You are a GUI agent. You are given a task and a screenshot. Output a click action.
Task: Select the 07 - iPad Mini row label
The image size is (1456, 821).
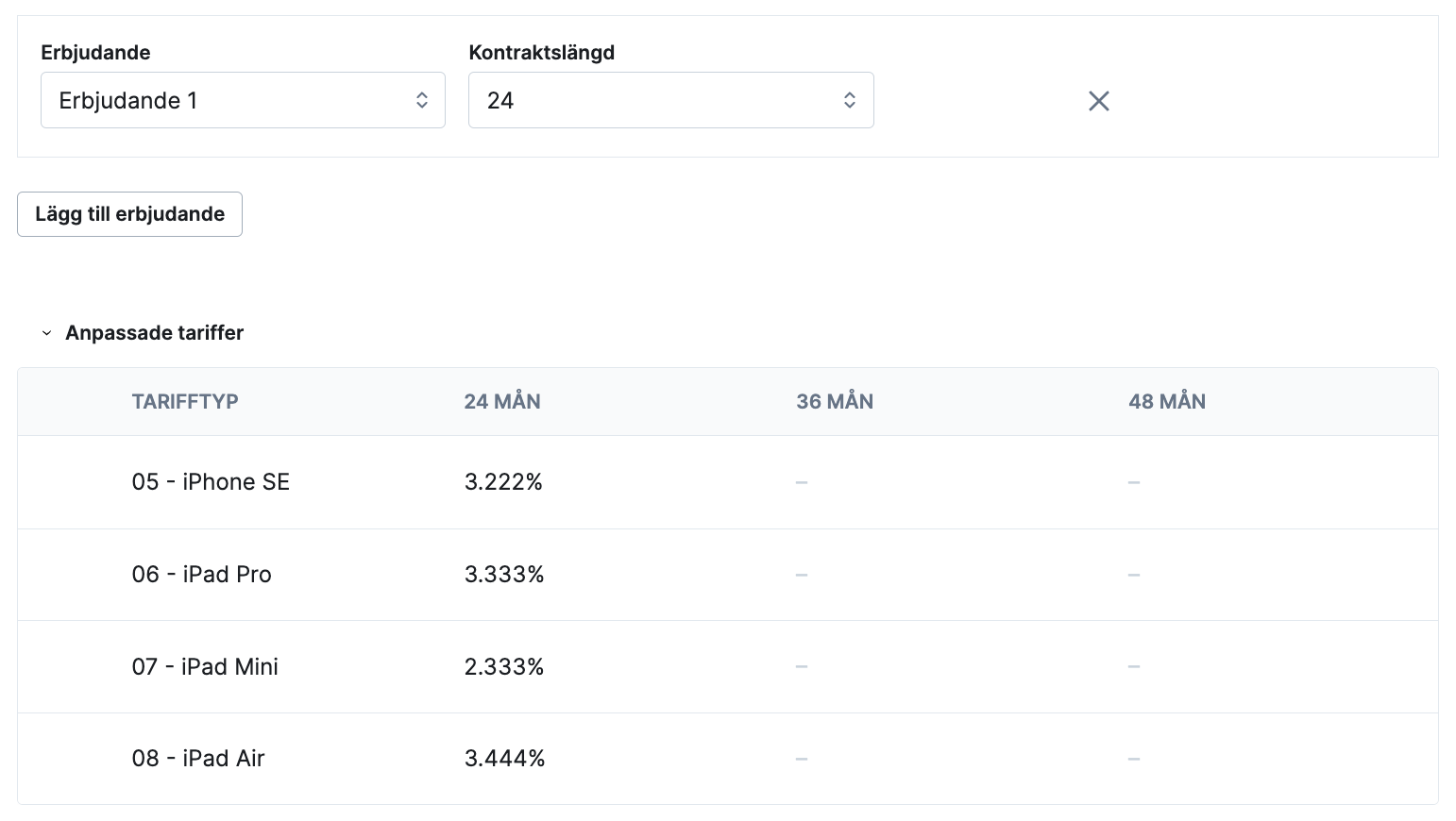(205, 667)
